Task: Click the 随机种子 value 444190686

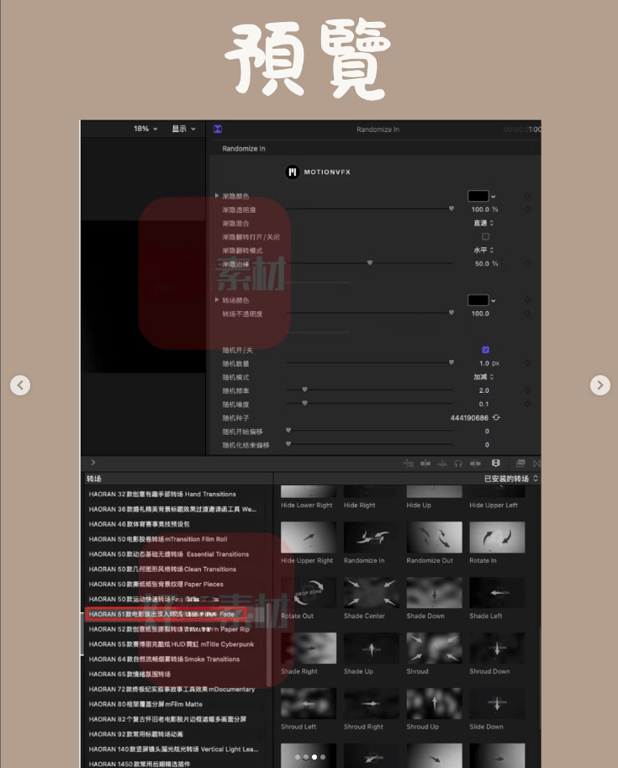Action: click(469, 418)
